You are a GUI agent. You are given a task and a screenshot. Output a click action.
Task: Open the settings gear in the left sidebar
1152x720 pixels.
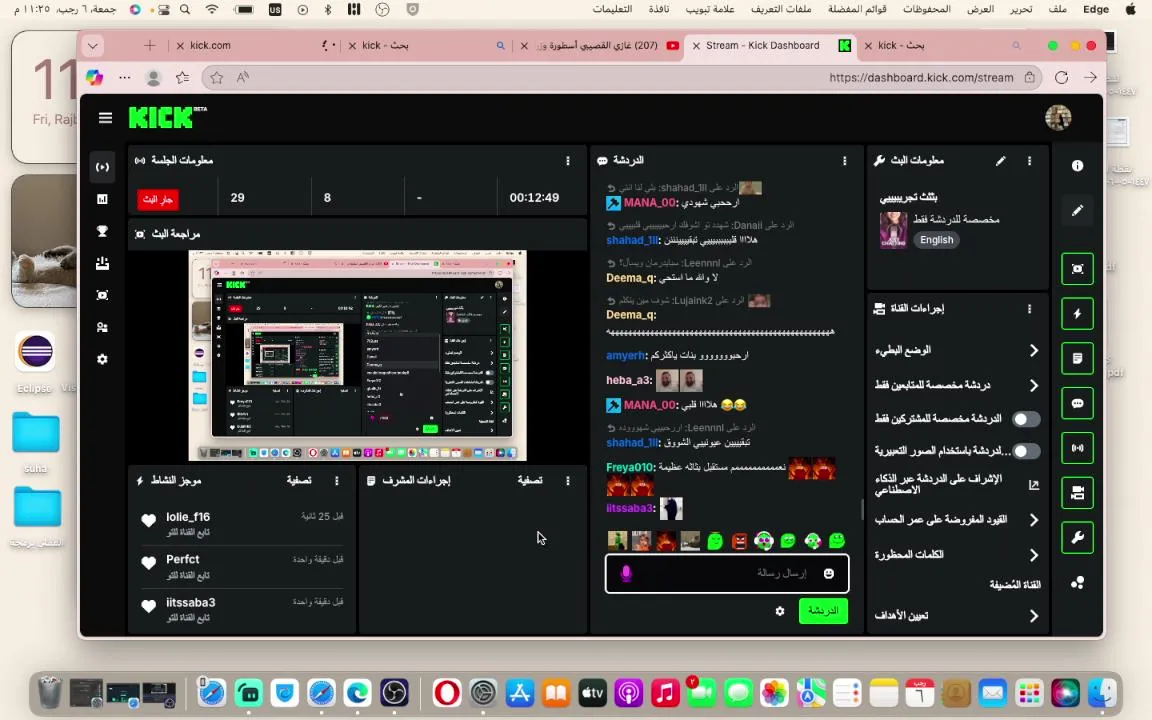[102, 359]
